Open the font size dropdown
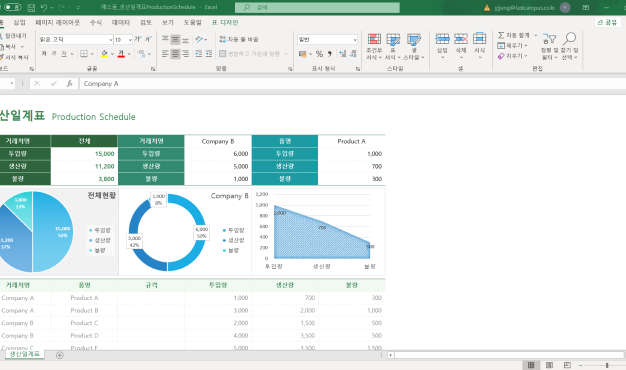 [x=130, y=40]
